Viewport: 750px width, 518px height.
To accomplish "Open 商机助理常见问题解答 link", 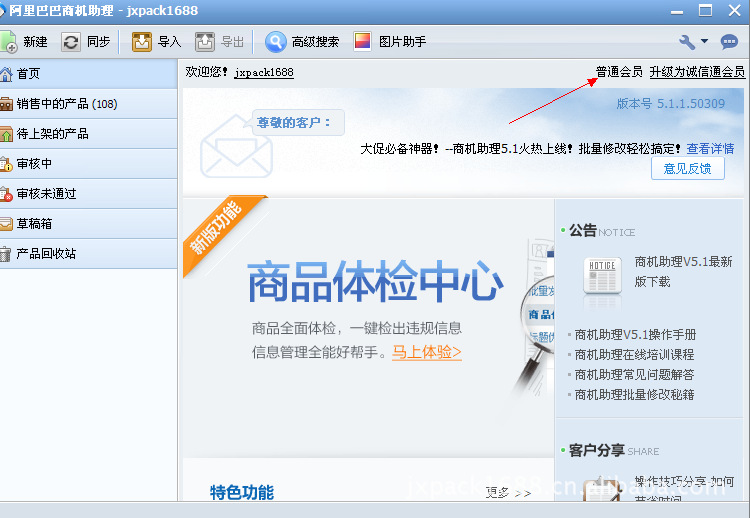I will tap(634, 375).
